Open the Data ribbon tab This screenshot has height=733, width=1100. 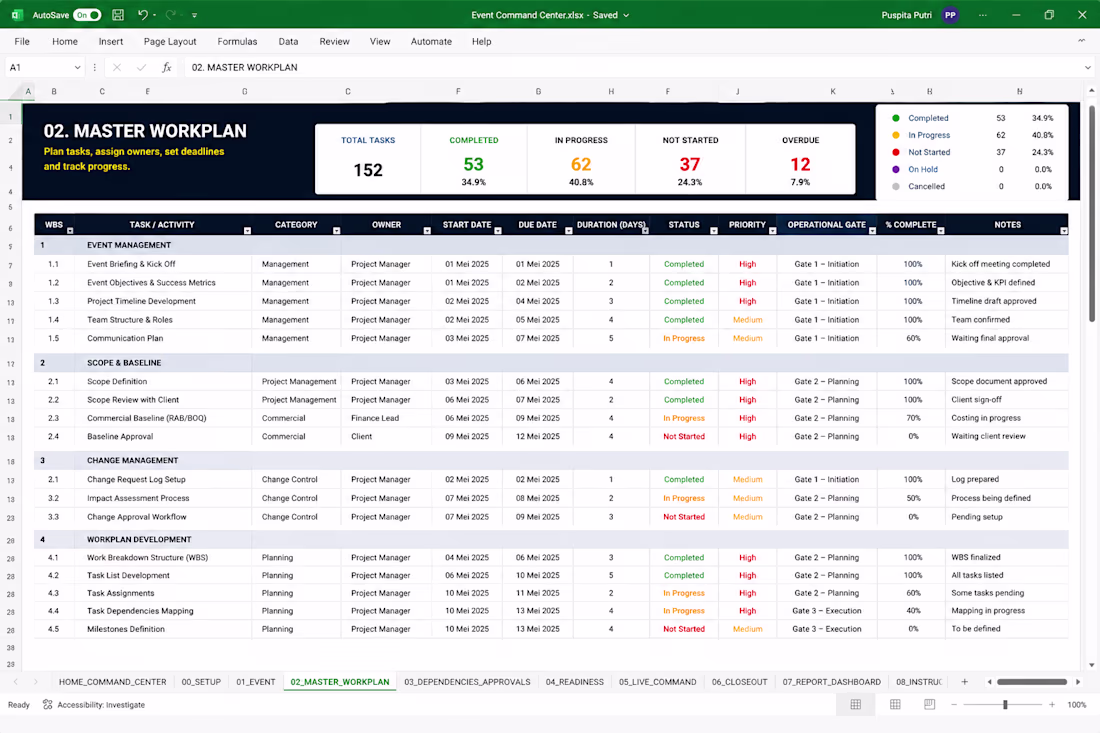click(x=288, y=41)
